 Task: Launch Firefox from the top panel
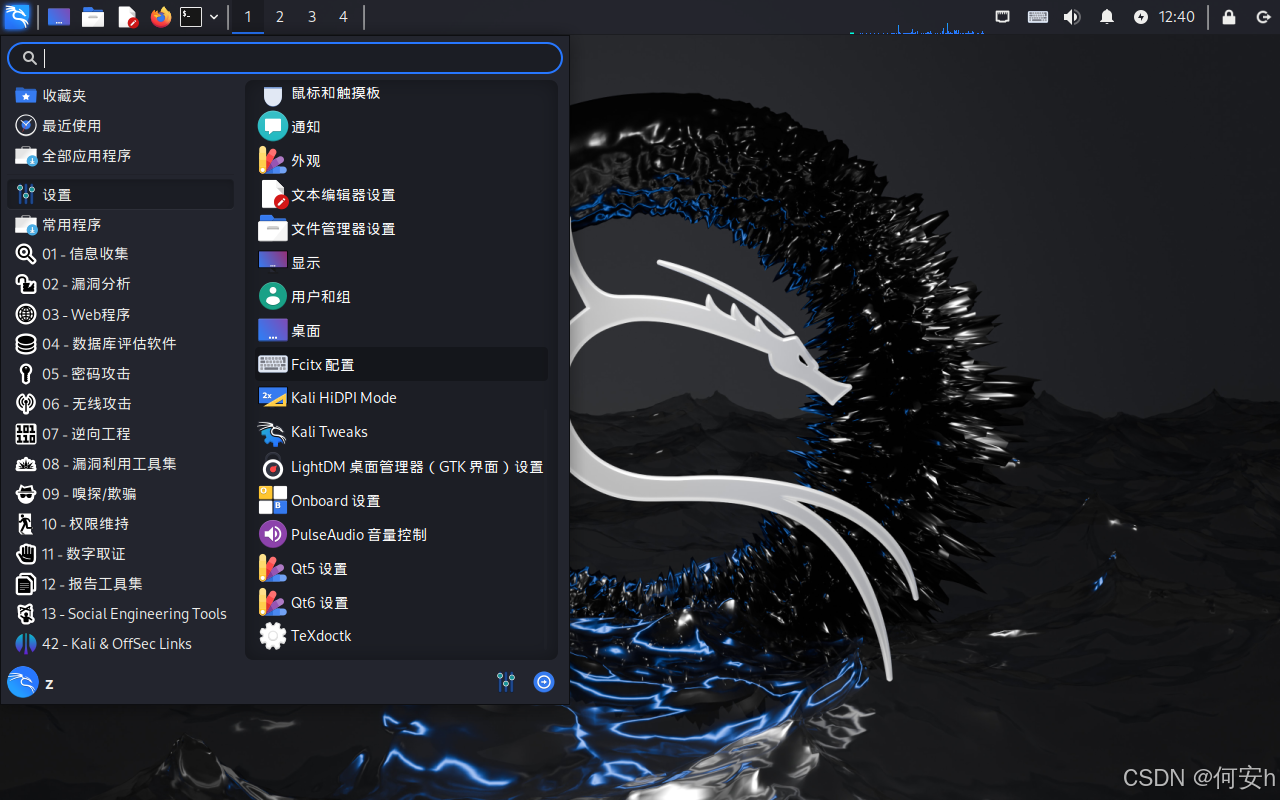click(160, 17)
